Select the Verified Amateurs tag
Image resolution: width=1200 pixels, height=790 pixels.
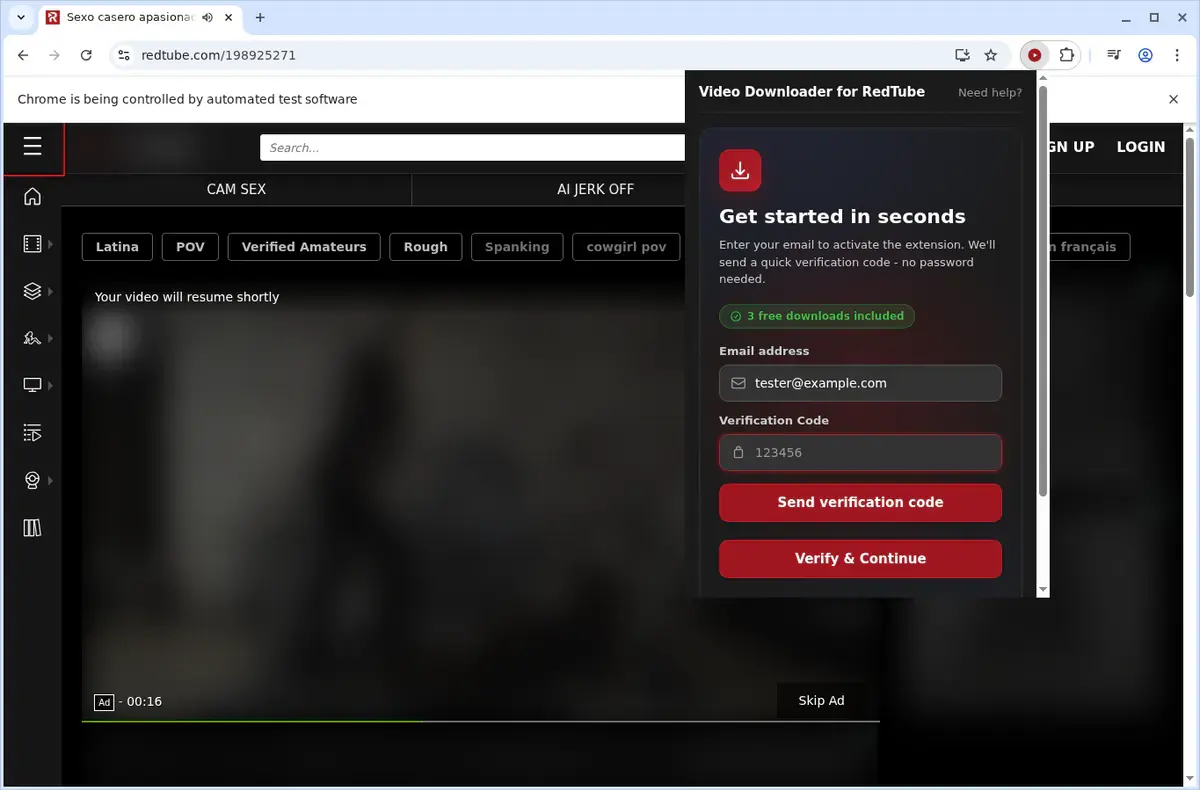click(304, 247)
